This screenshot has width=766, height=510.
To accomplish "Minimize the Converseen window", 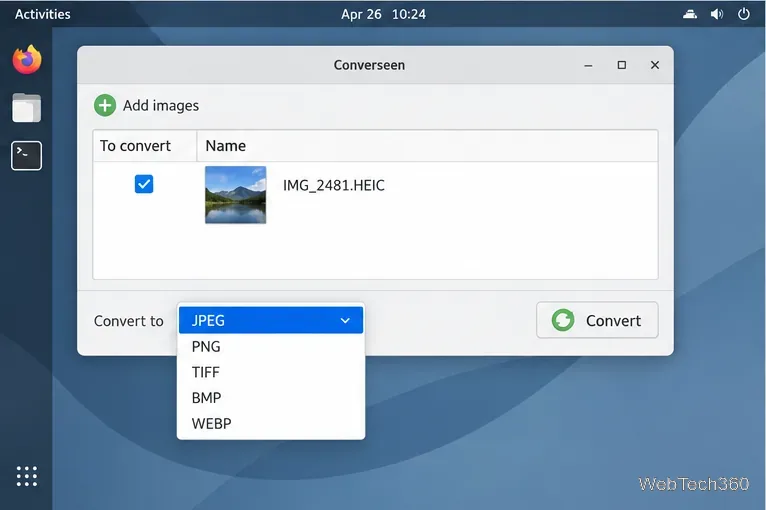I will coord(588,65).
